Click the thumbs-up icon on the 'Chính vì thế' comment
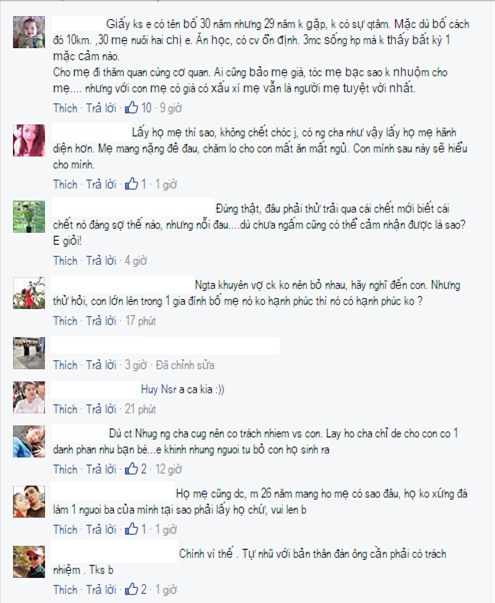 (131, 589)
